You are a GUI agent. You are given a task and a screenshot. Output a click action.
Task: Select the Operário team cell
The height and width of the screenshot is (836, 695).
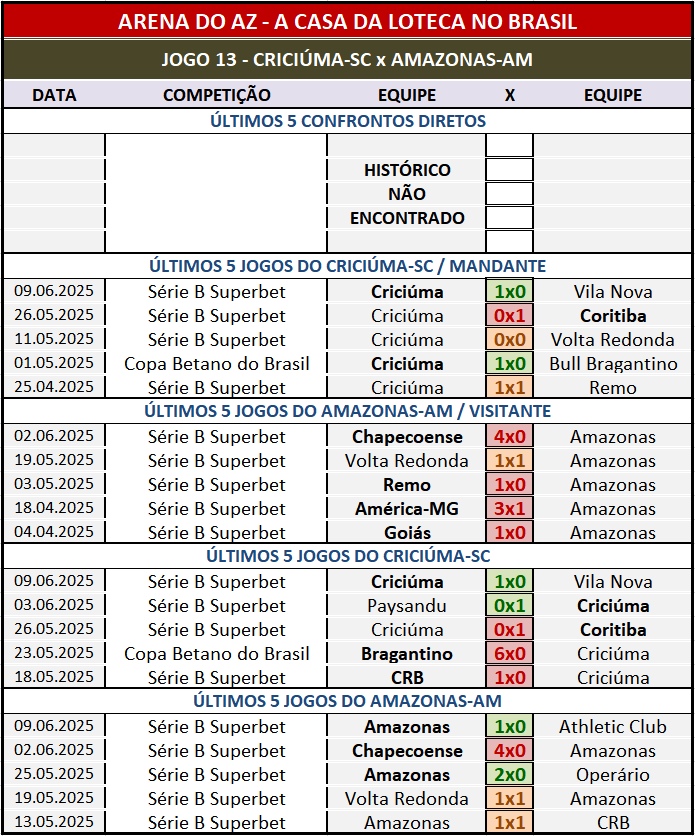click(x=613, y=775)
